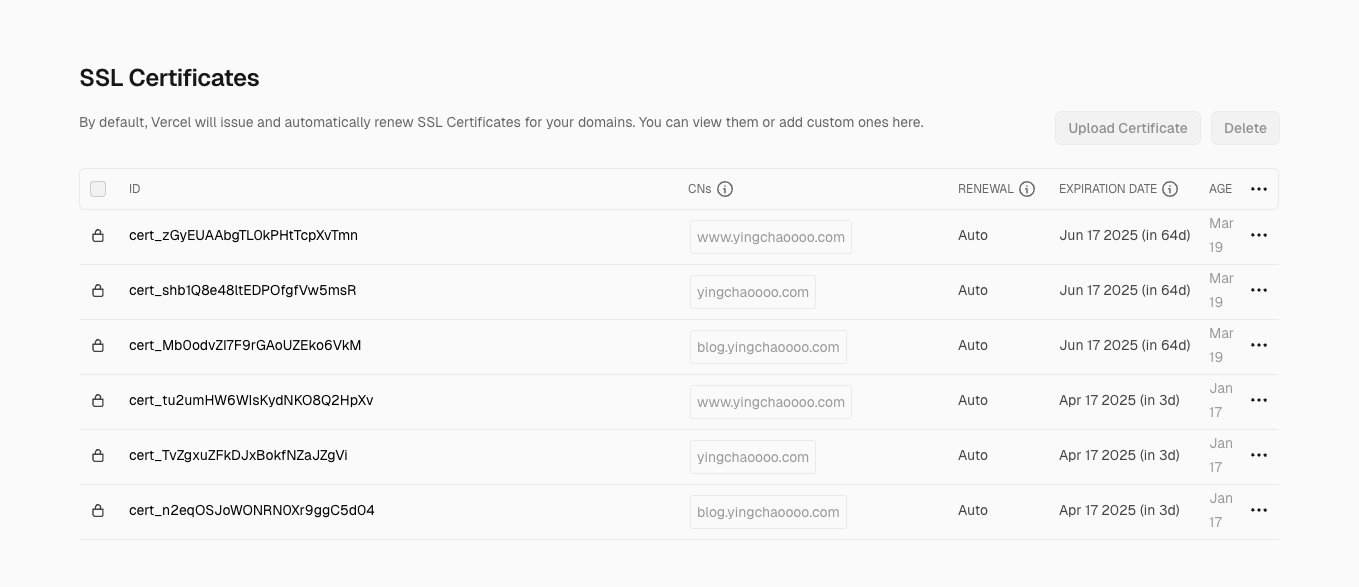The width and height of the screenshot is (1359, 587).
Task: Toggle the select-all certificates checkbox
Action: point(98,189)
